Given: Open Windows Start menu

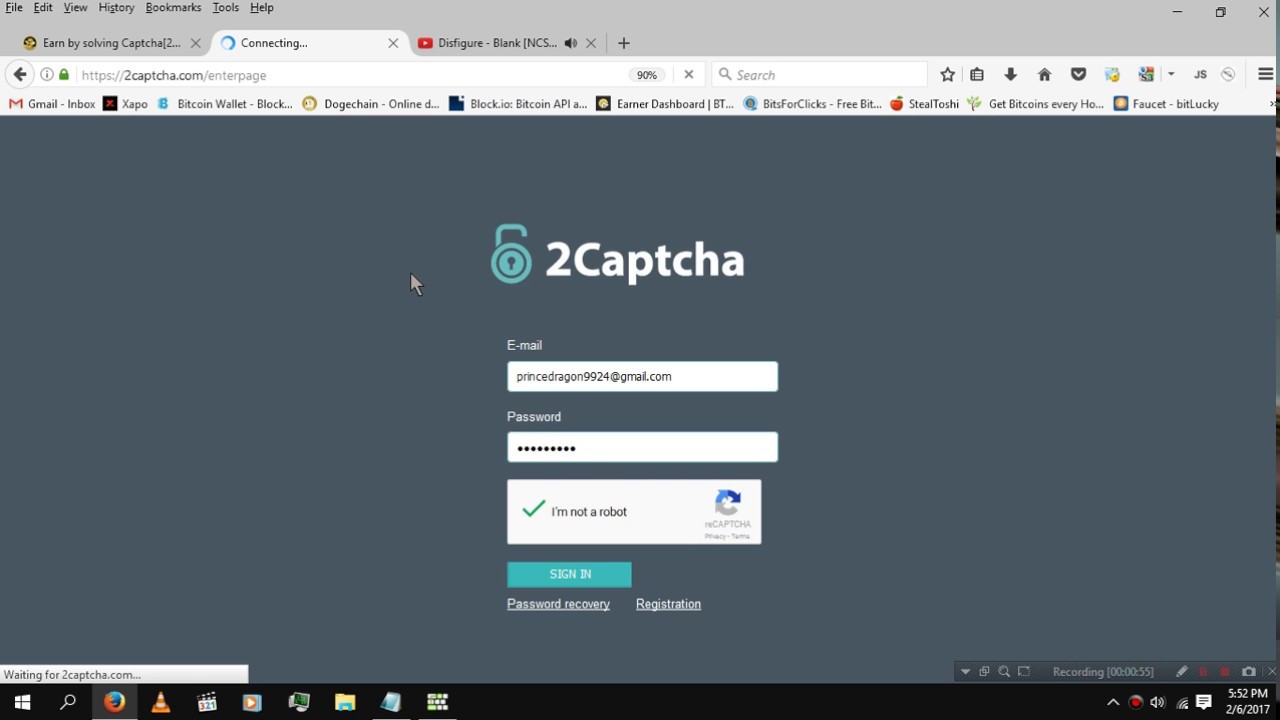Looking at the screenshot, I should tap(22, 702).
